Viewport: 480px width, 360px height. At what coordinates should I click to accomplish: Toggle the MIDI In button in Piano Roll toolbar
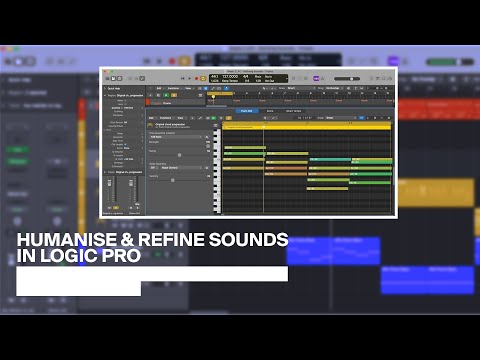tap(208, 118)
